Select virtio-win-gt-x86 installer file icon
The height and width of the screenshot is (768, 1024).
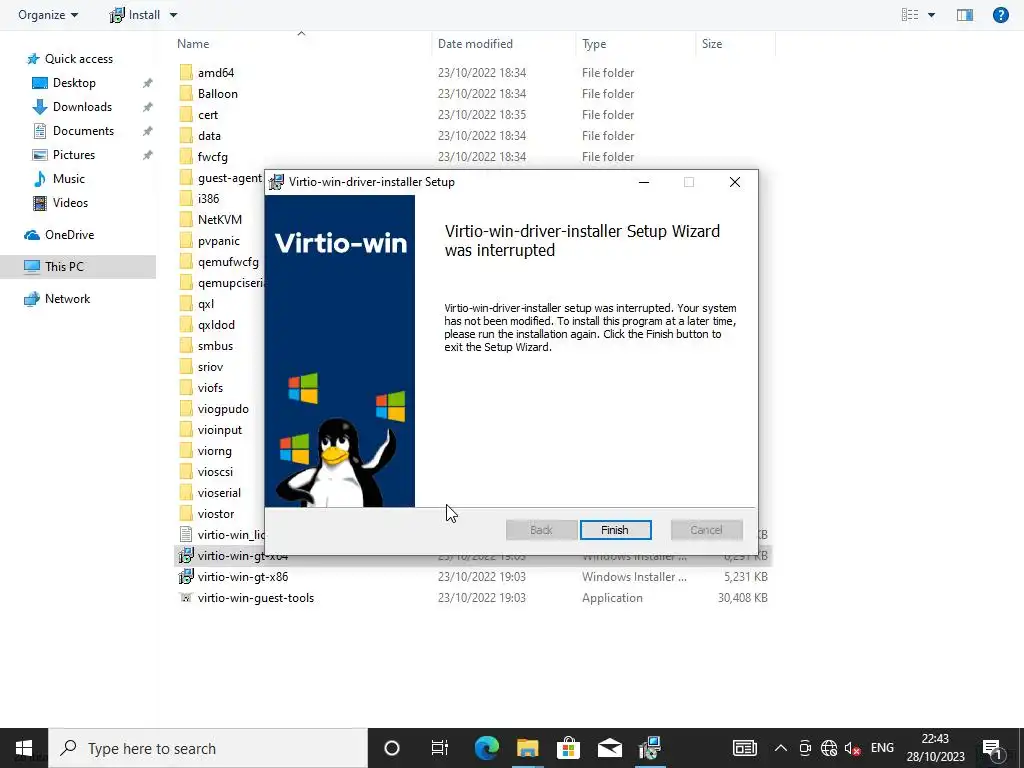(186, 577)
